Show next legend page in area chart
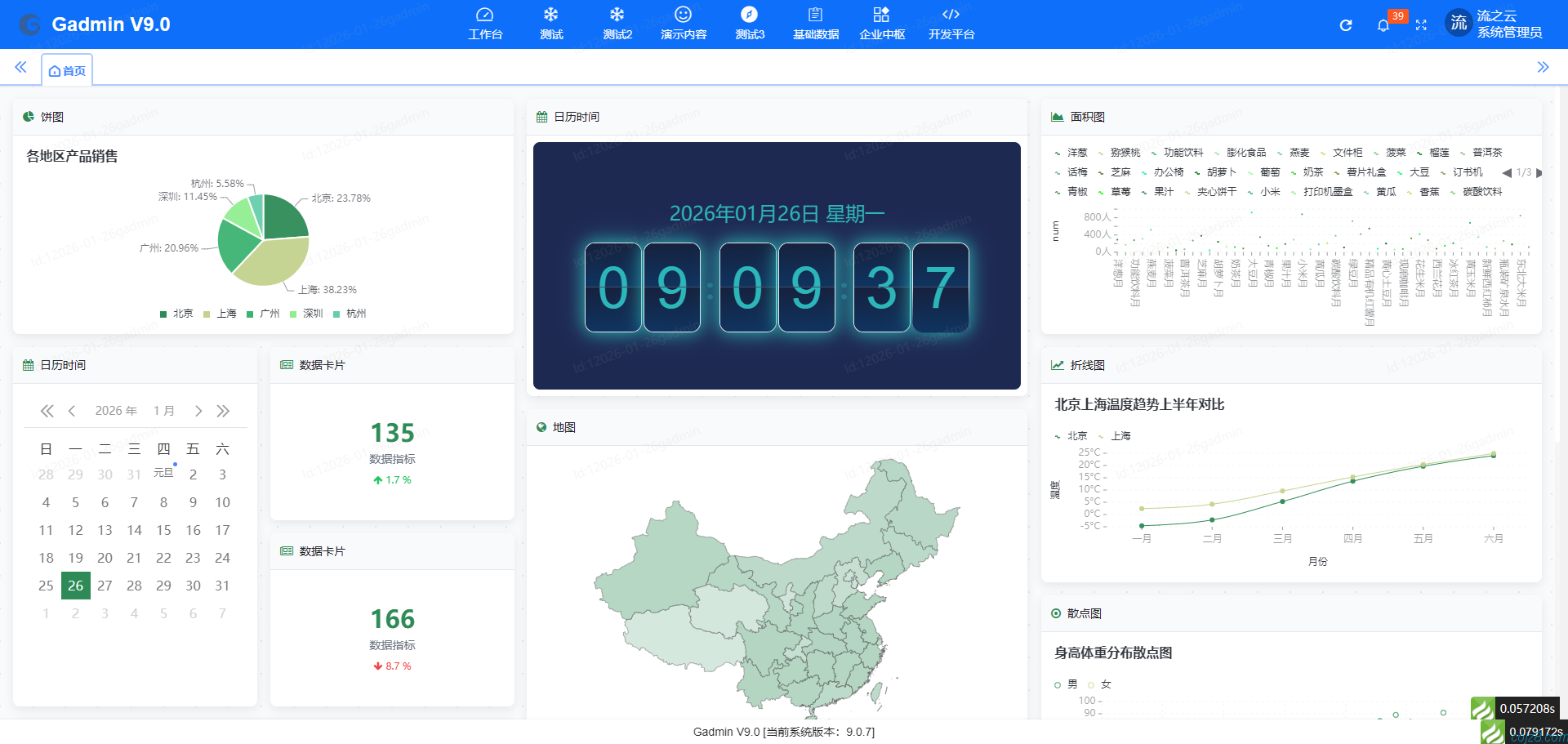The width and height of the screenshot is (1568, 744). coord(1540,173)
